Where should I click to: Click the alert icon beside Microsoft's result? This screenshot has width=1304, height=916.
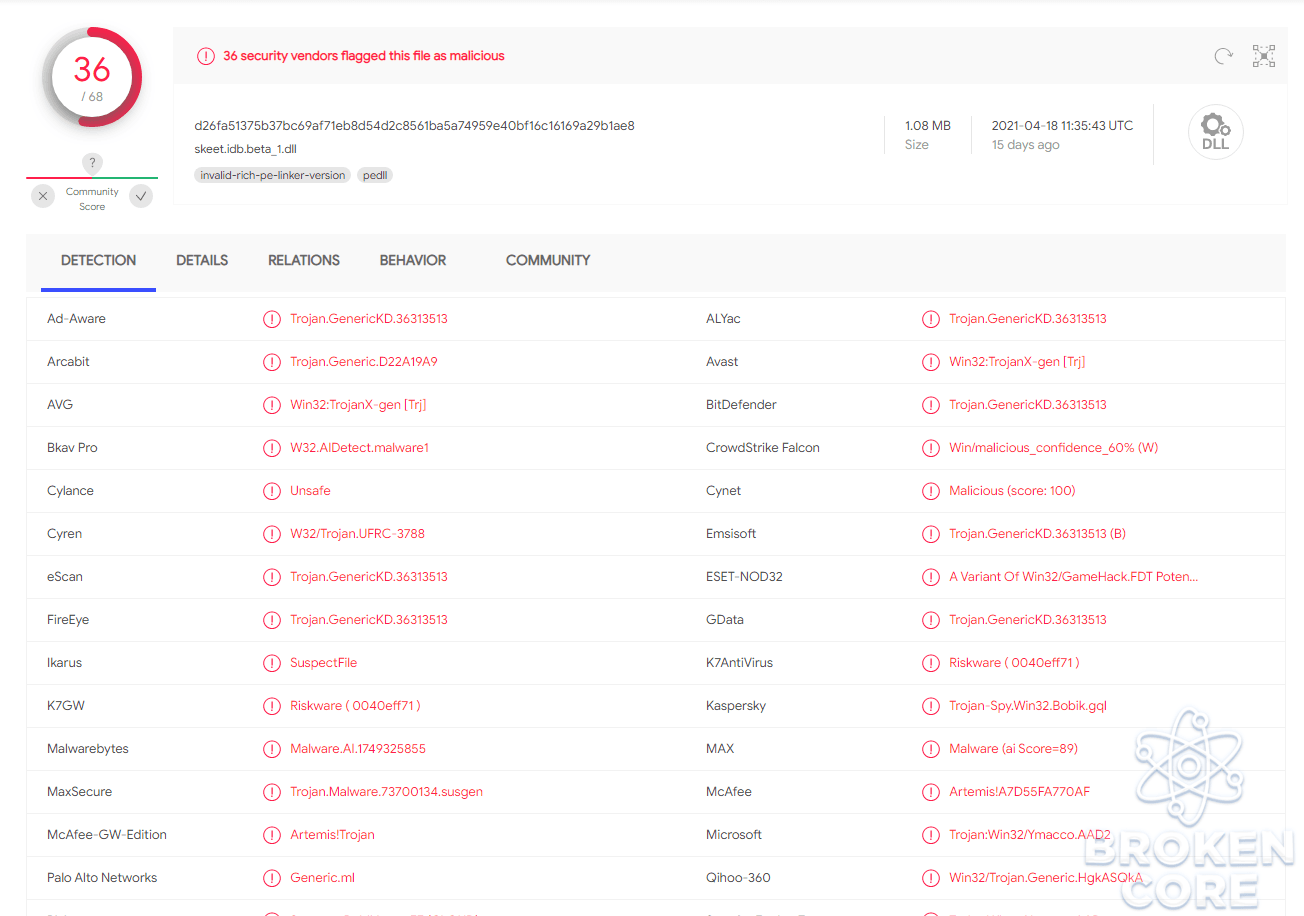pos(931,835)
